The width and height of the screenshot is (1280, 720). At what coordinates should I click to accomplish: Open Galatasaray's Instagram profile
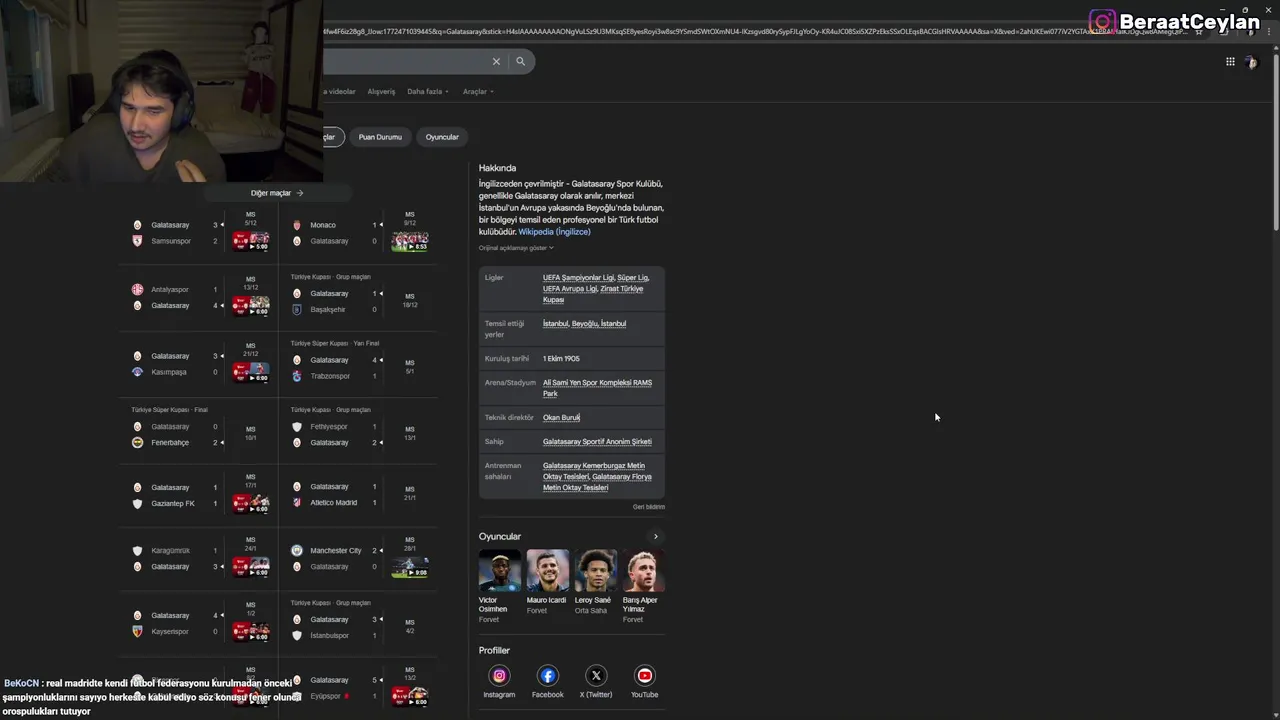(499, 676)
